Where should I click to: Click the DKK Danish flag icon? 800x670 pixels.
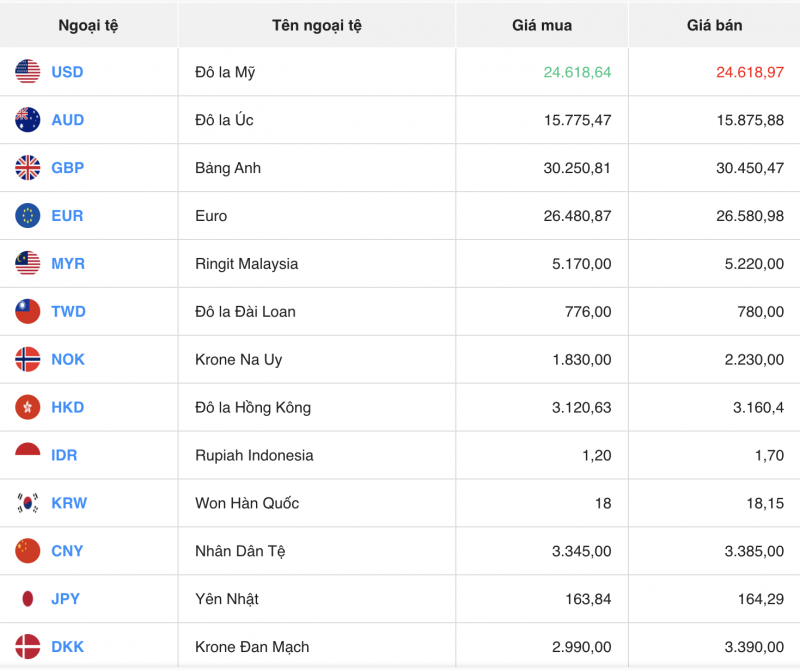[27, 647]
